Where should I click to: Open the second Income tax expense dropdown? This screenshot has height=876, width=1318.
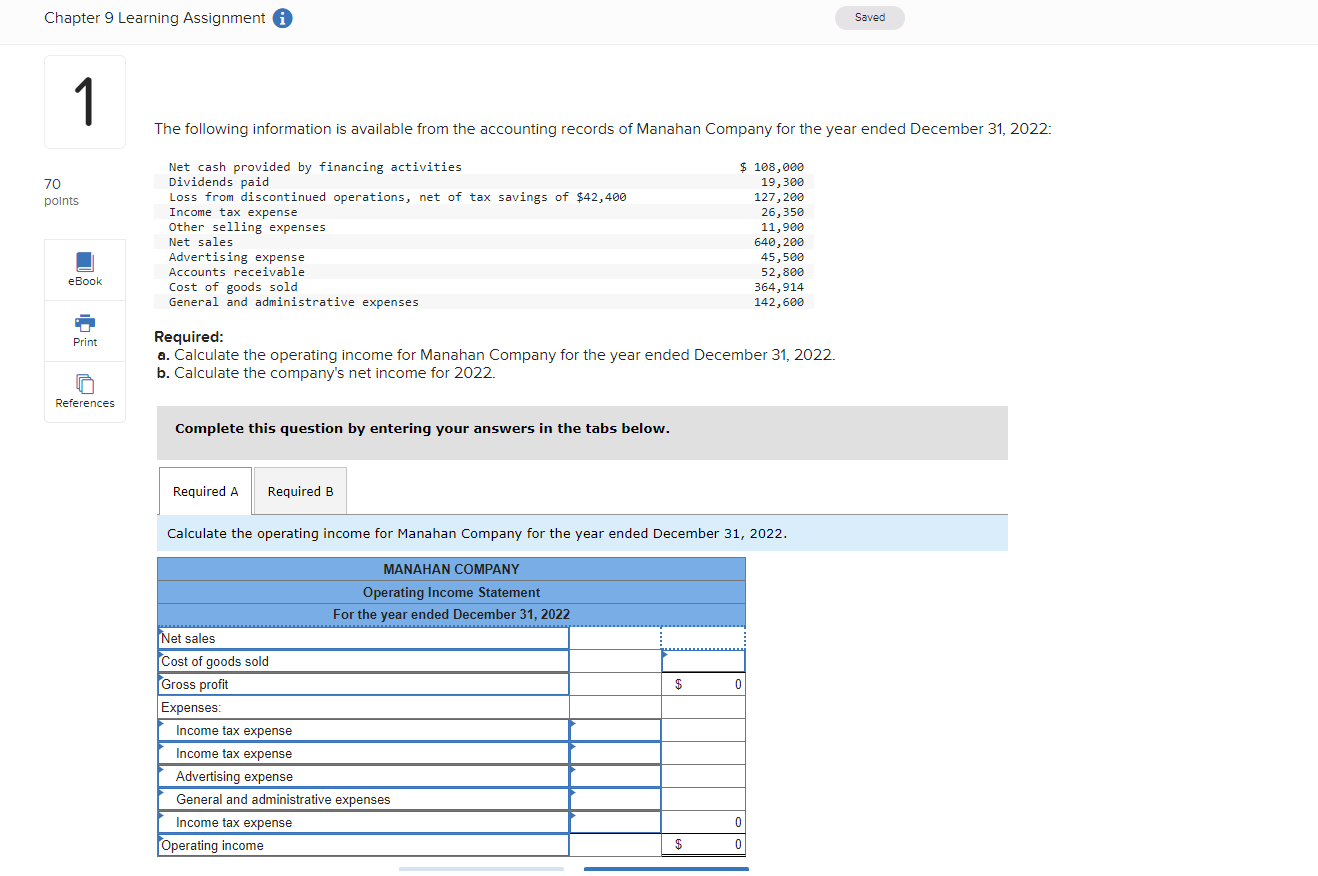[363, 753]
